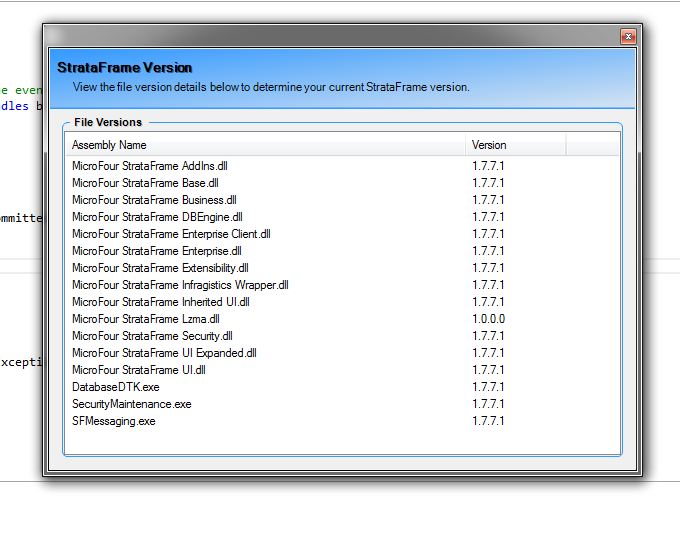Close the StrataFrame Version dialog
This screenshot has height=536, width=680.
click(628, 37)
